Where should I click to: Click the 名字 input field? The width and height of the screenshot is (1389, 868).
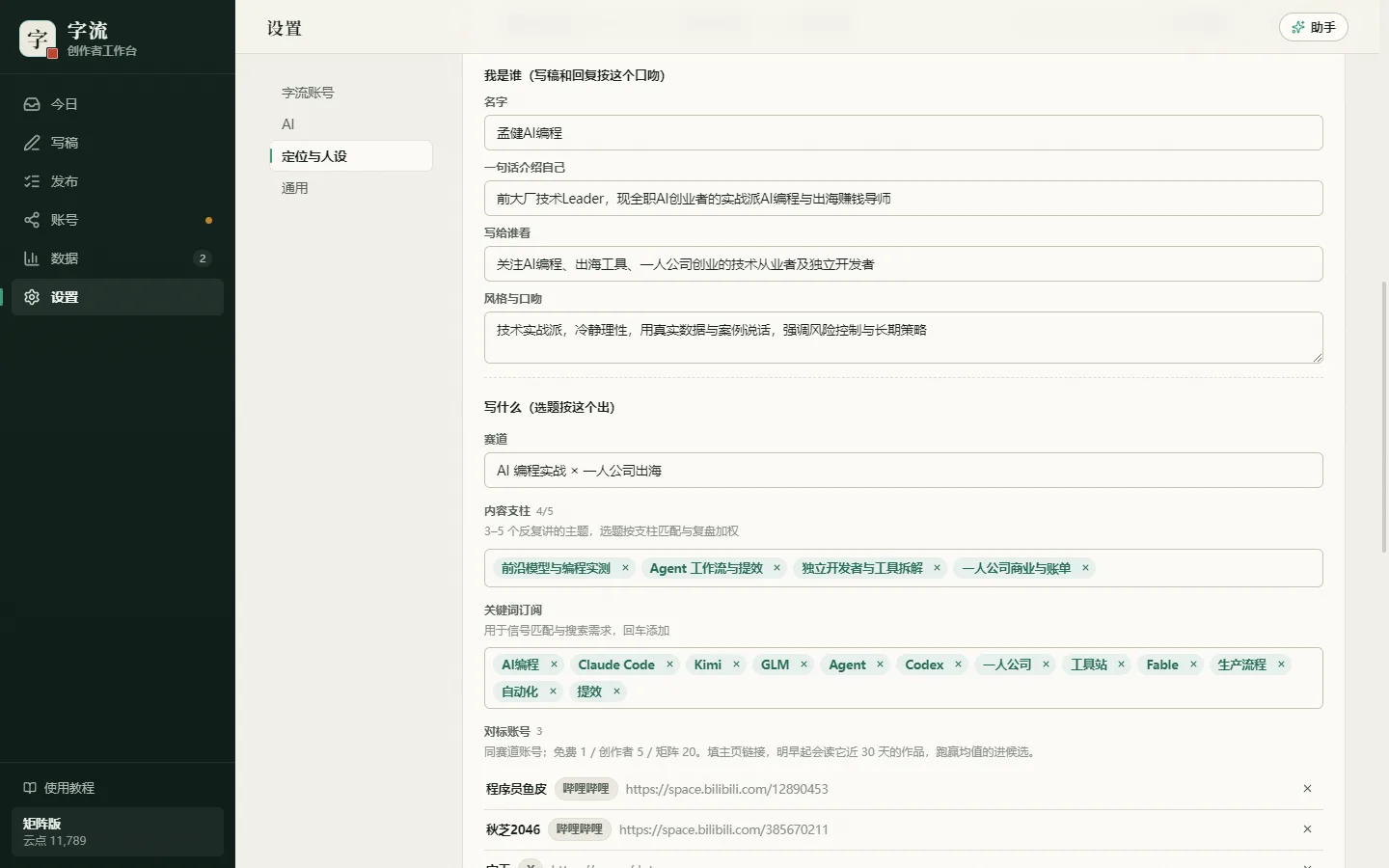click(x=903, y=133)
